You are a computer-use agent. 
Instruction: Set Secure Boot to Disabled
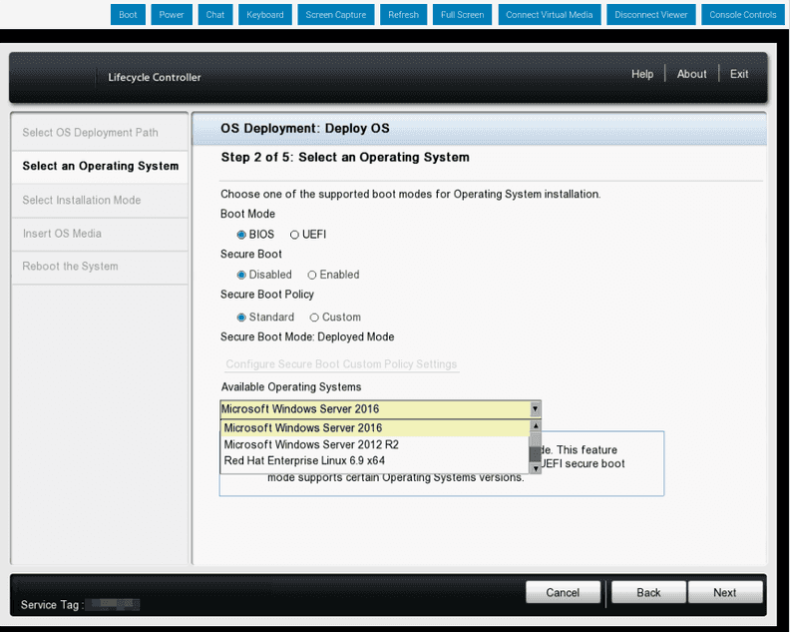click(x=241, y=275)
